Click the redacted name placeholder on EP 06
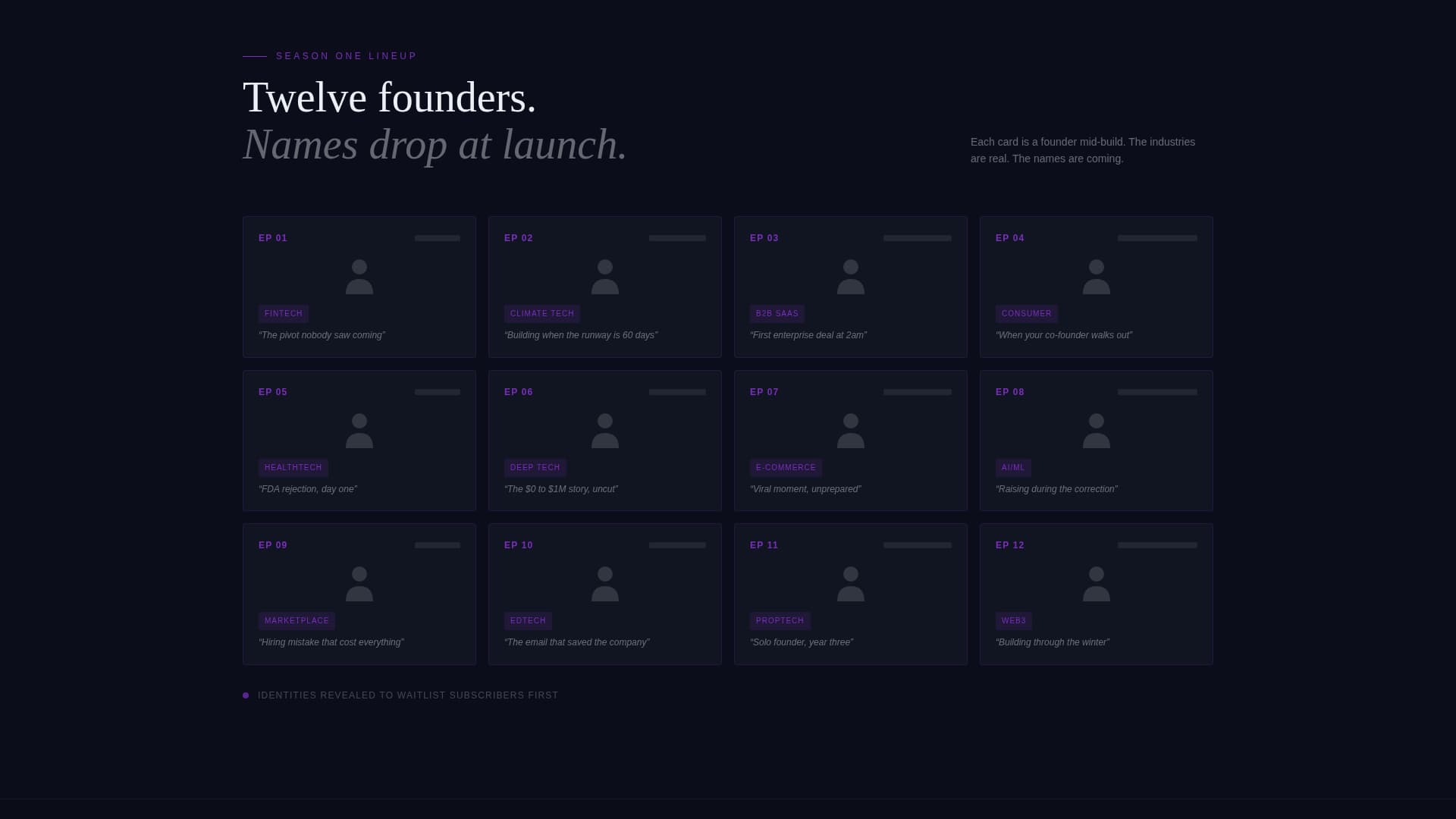 coord(677,392)
